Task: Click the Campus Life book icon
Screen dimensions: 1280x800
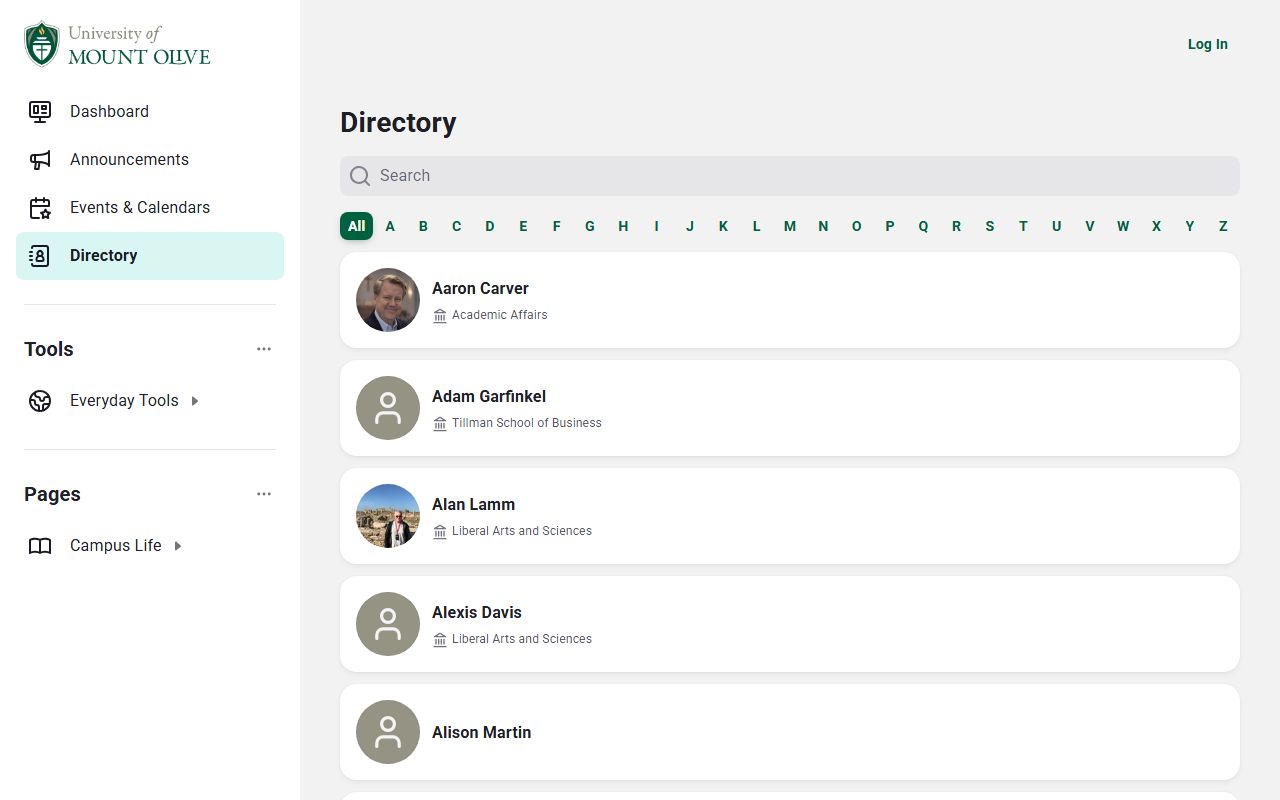Action: coord(40,545)
